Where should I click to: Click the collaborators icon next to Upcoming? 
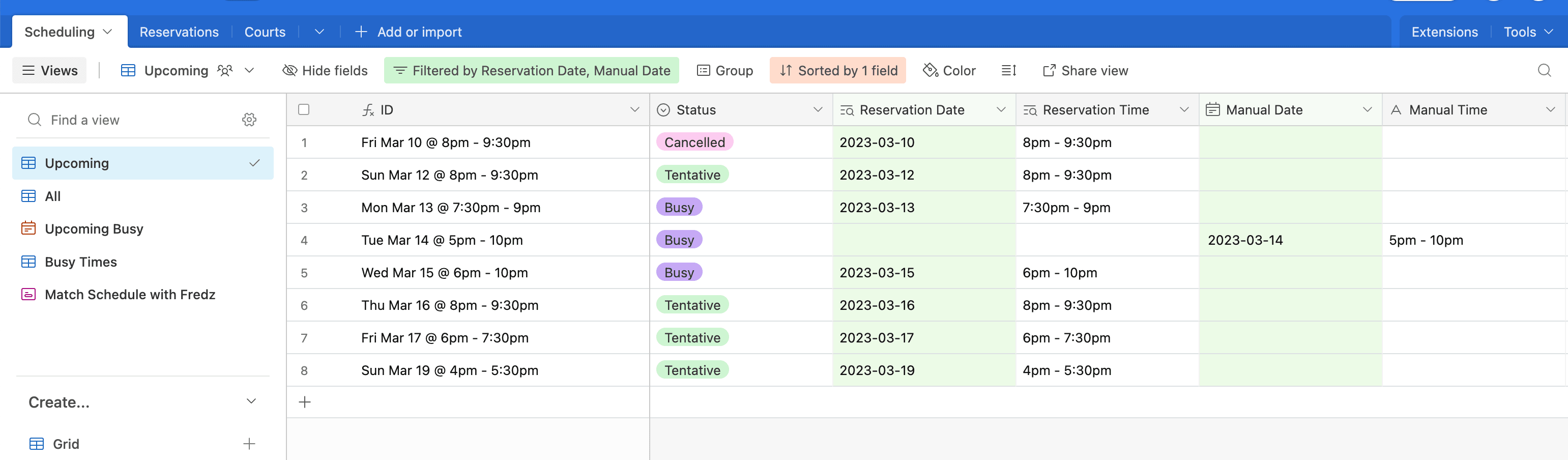coord(224,70)
